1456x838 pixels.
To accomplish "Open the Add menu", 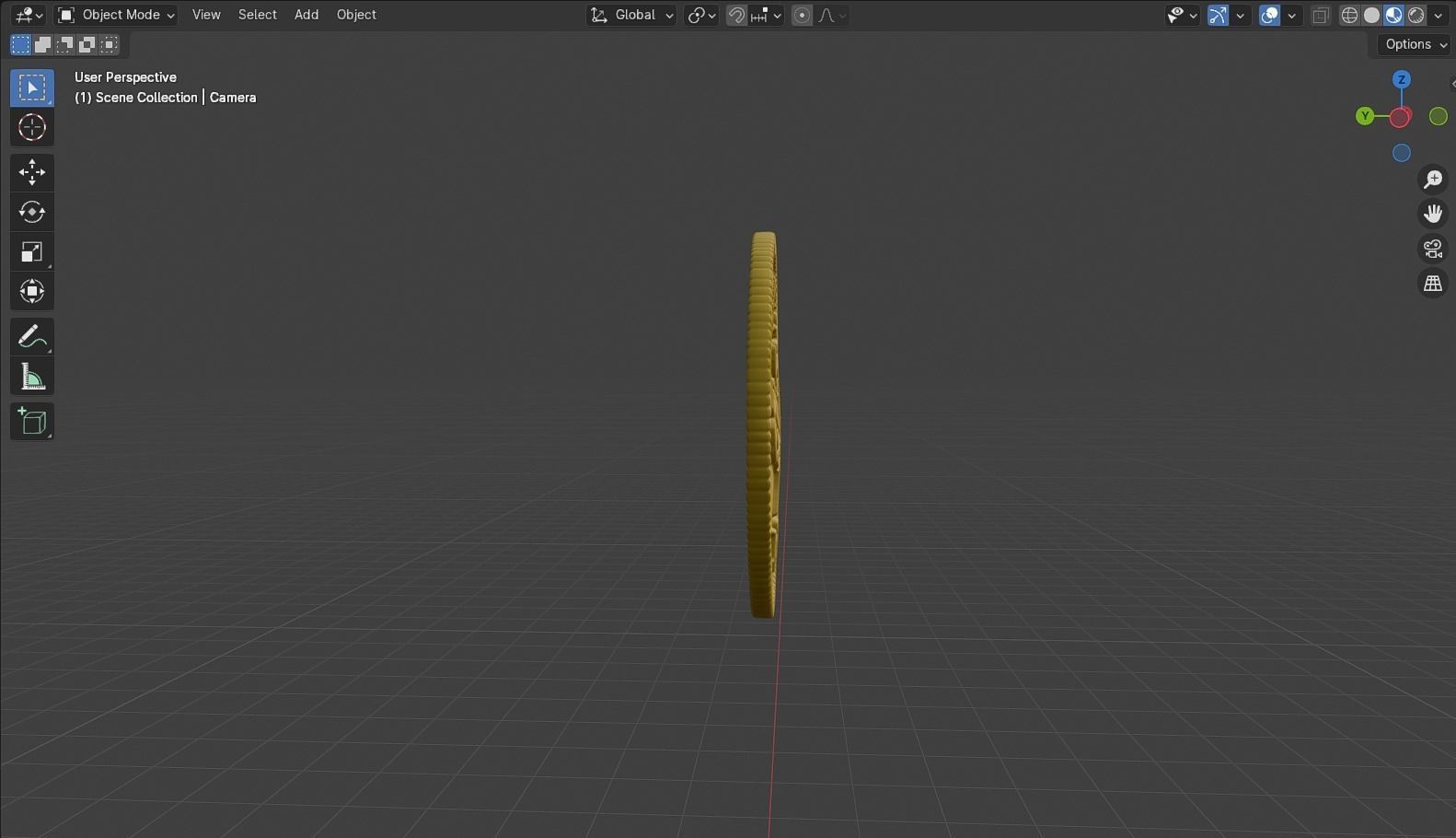I will [306, 15].
